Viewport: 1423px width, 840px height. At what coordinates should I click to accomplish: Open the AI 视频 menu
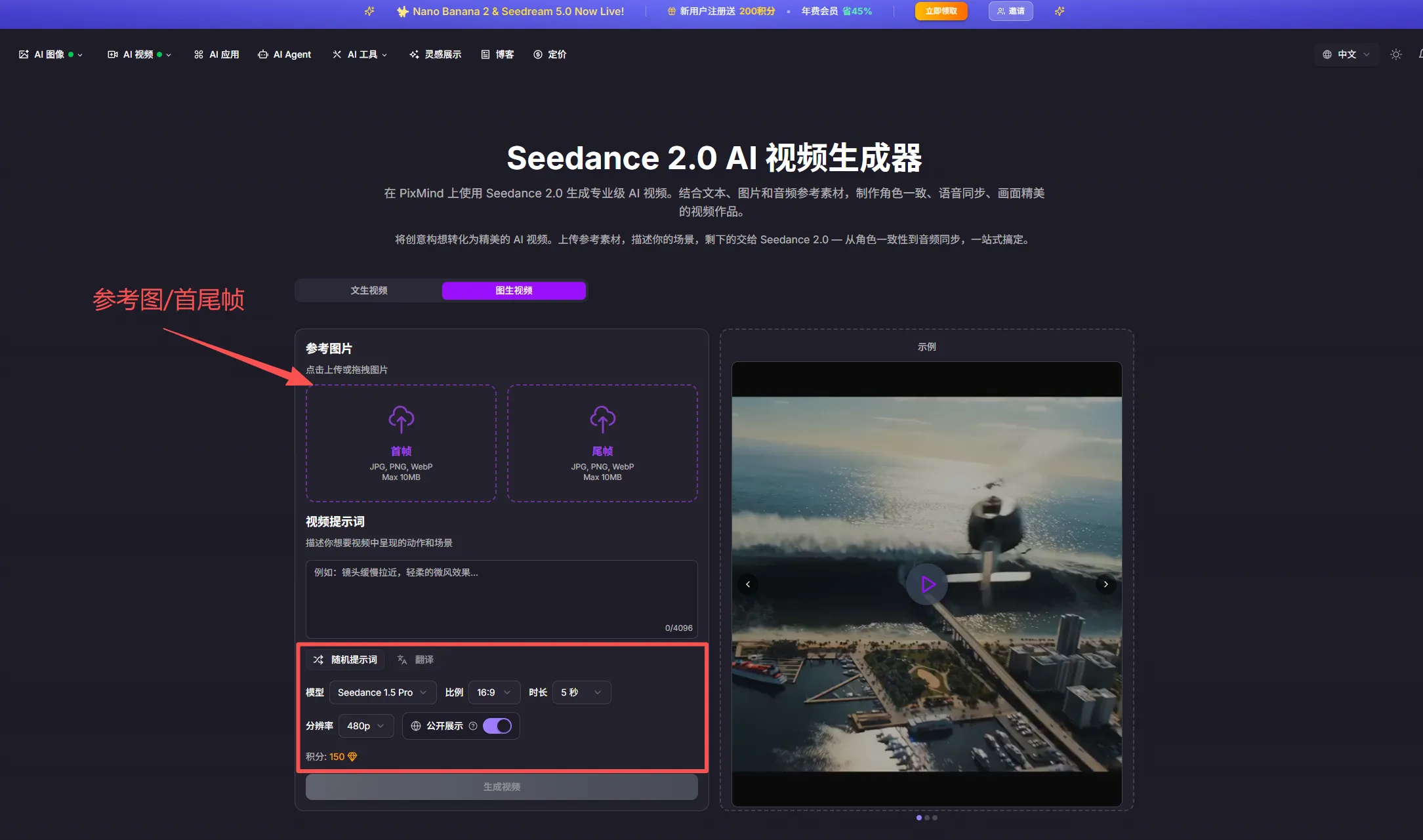tap(139, 54)
